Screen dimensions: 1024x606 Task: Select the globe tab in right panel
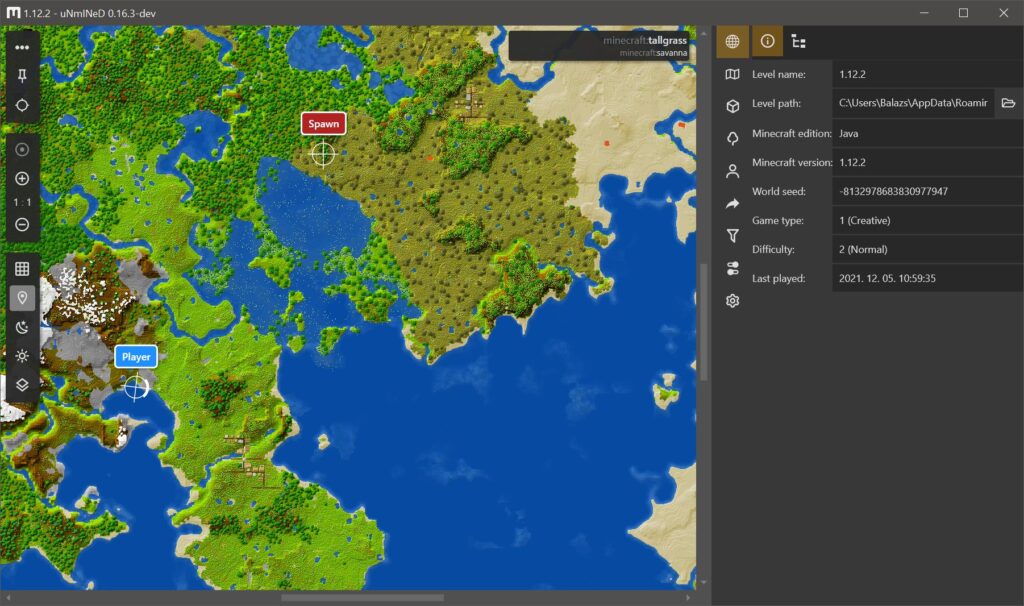[x=733, y=41]
